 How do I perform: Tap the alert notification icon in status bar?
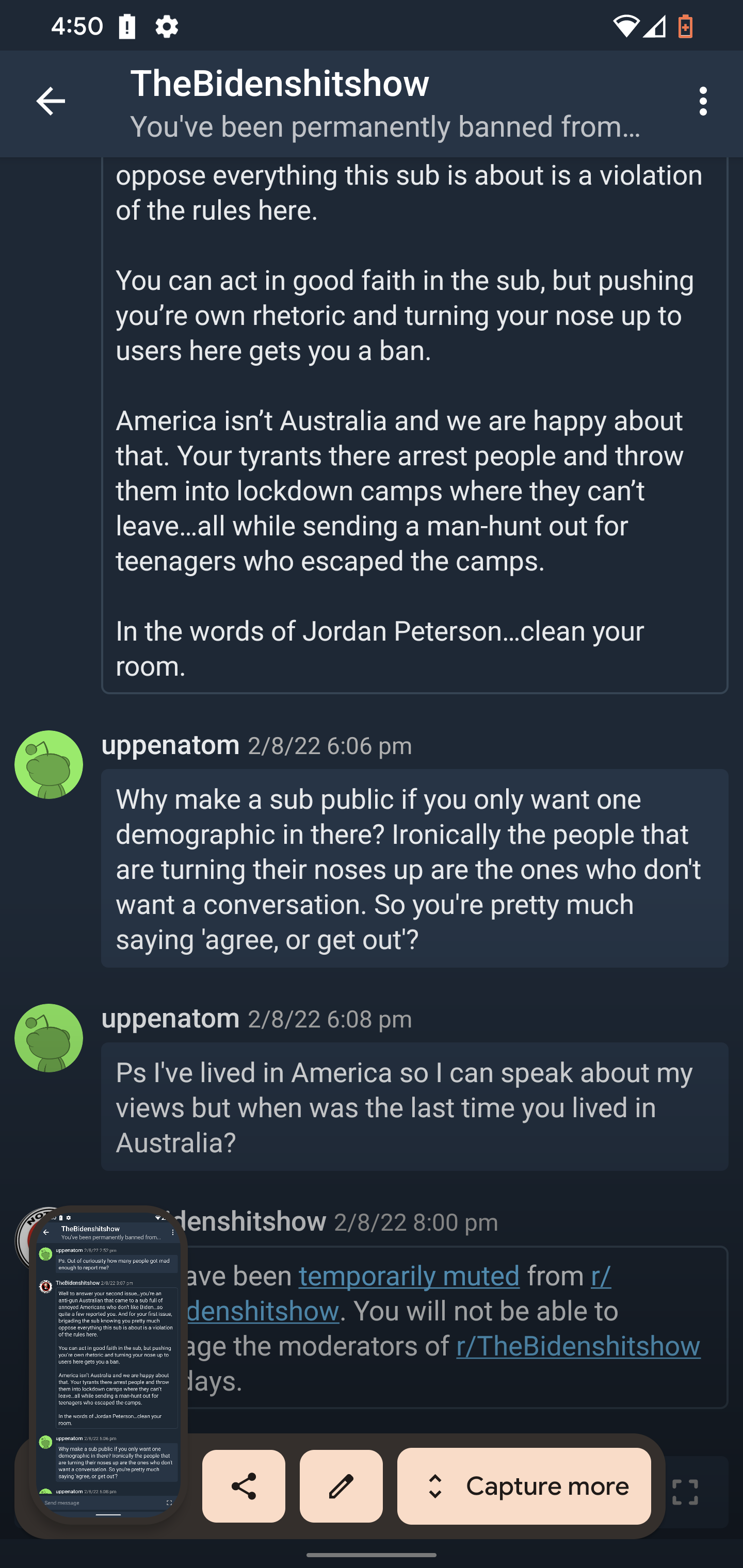pyautogui.click(x=127, y=27)
